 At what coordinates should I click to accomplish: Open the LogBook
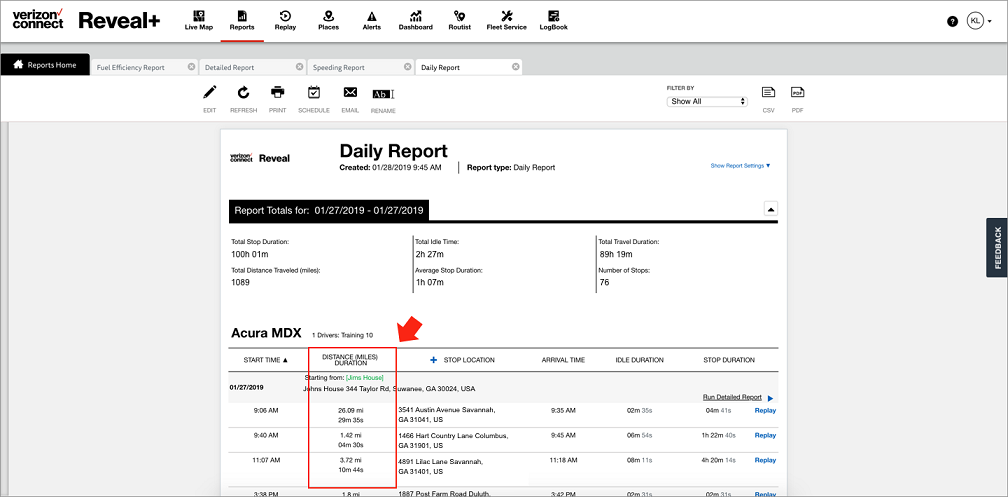pos(554,20)
